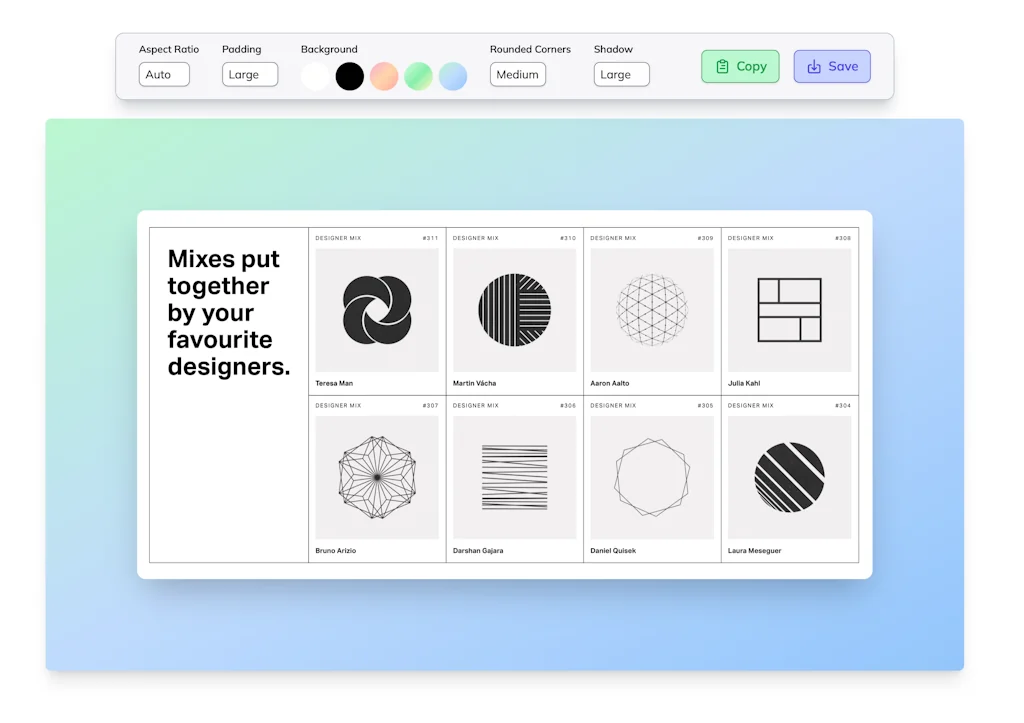Click the mix number #309
Image resolution: width=1024 pixels, height=723 pixels.
click(705, 238)
